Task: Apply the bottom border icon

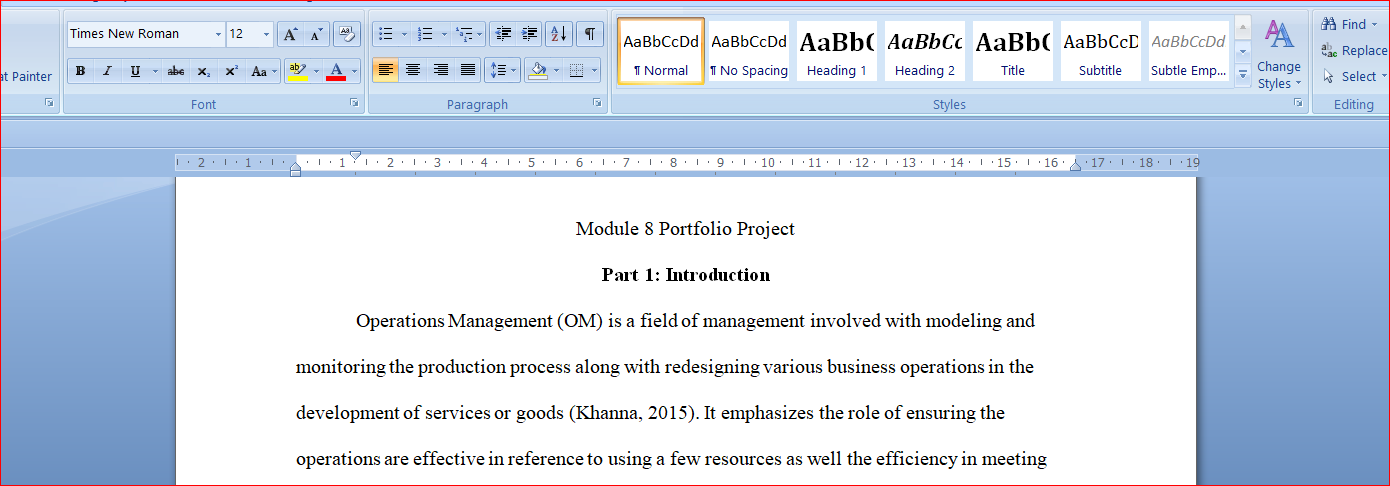Action: click(x=576, y=71)
